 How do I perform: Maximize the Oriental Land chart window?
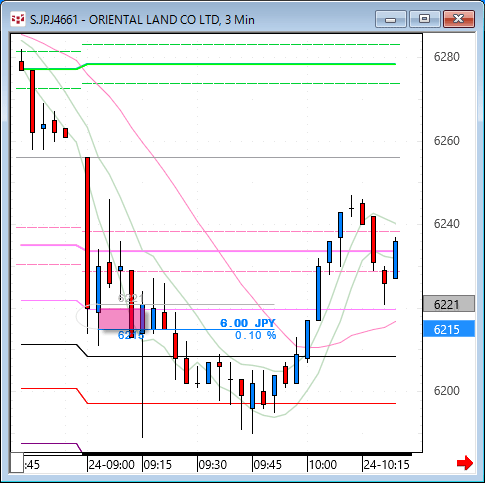tap(424, 19)
